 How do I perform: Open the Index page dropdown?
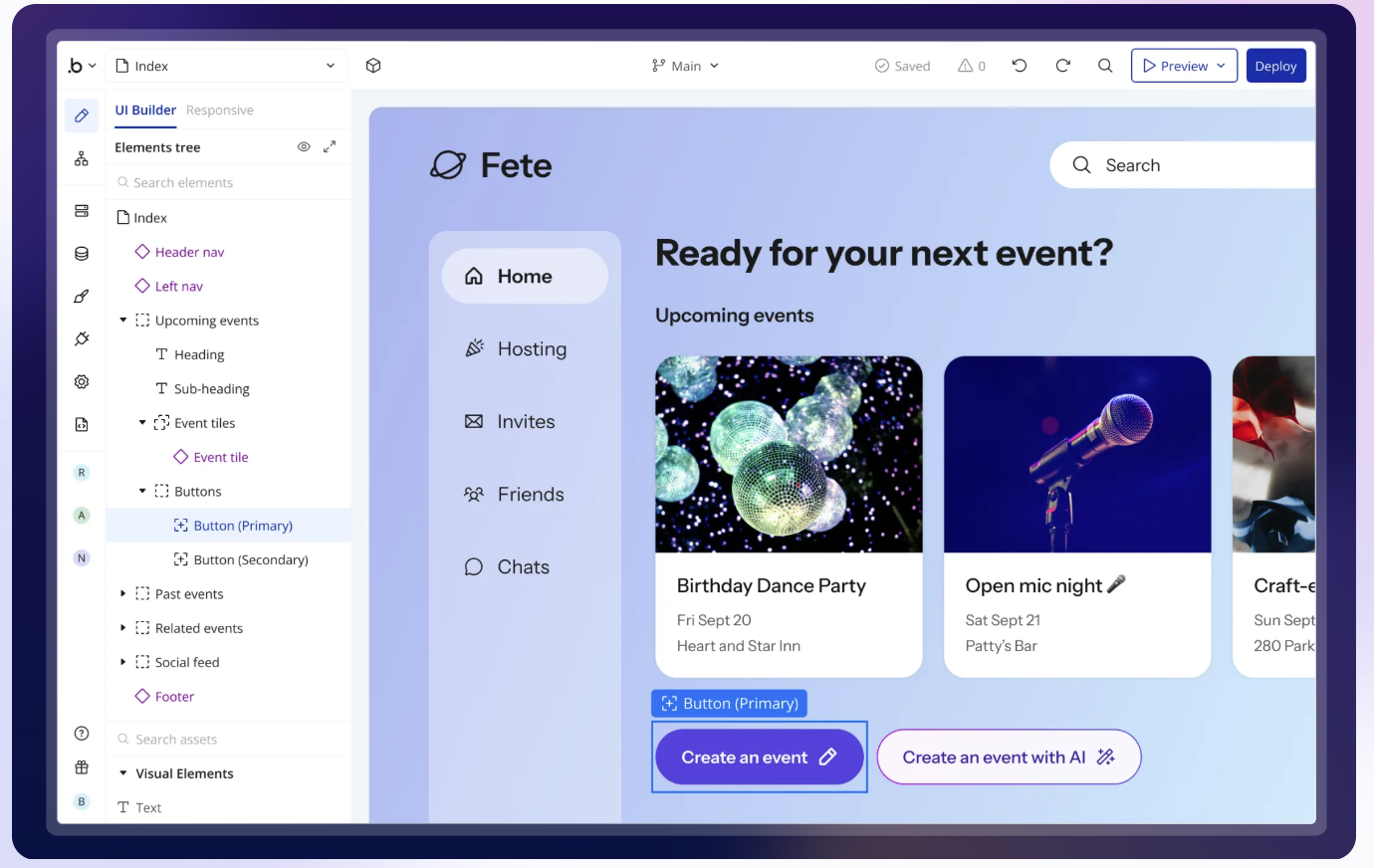tap(226, 66)
